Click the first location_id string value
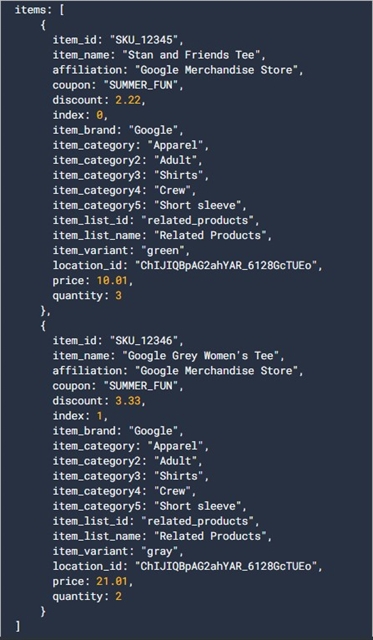Image resolution: width=373 pixels, height=640 pixels. (x=226, y=265)
